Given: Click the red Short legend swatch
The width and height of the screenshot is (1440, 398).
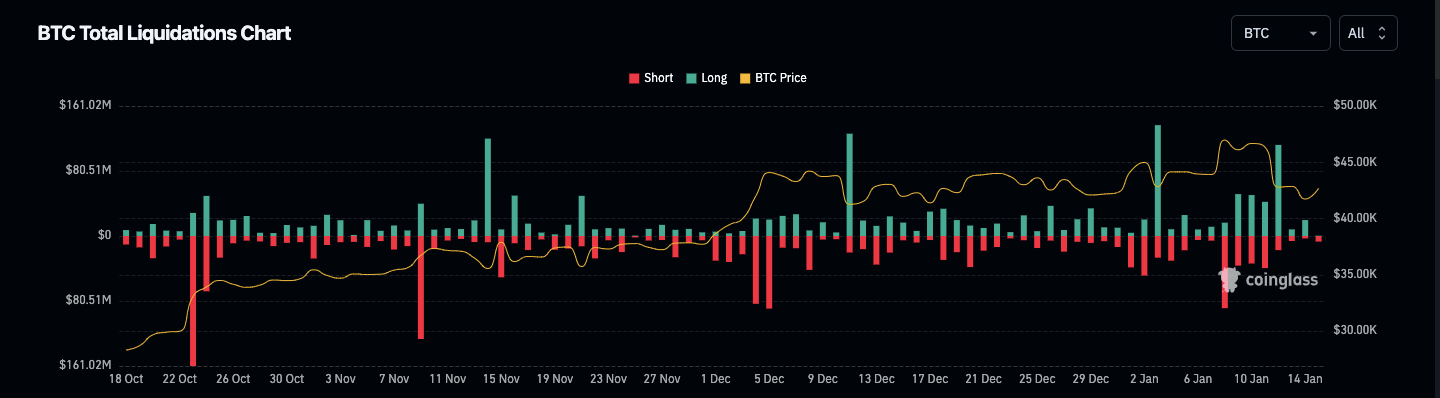Looking at the screenshot, I should (633, 78).
